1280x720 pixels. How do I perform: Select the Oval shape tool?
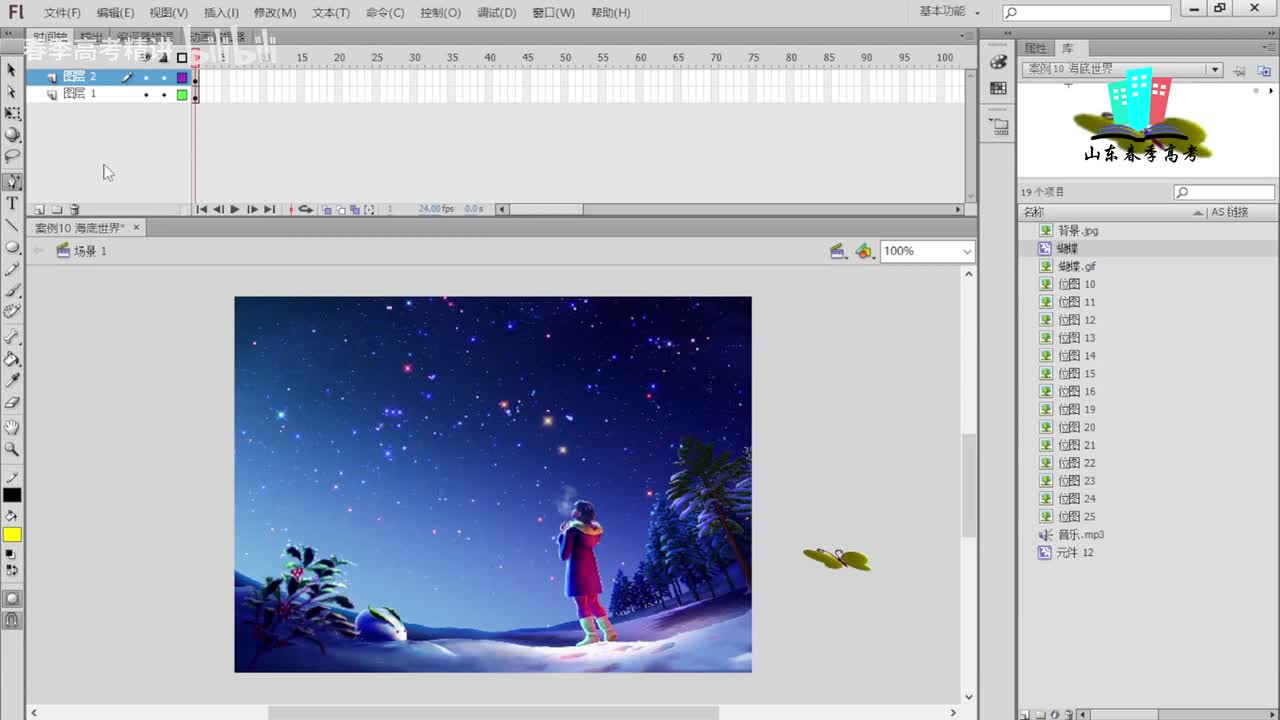pos(12,247)
